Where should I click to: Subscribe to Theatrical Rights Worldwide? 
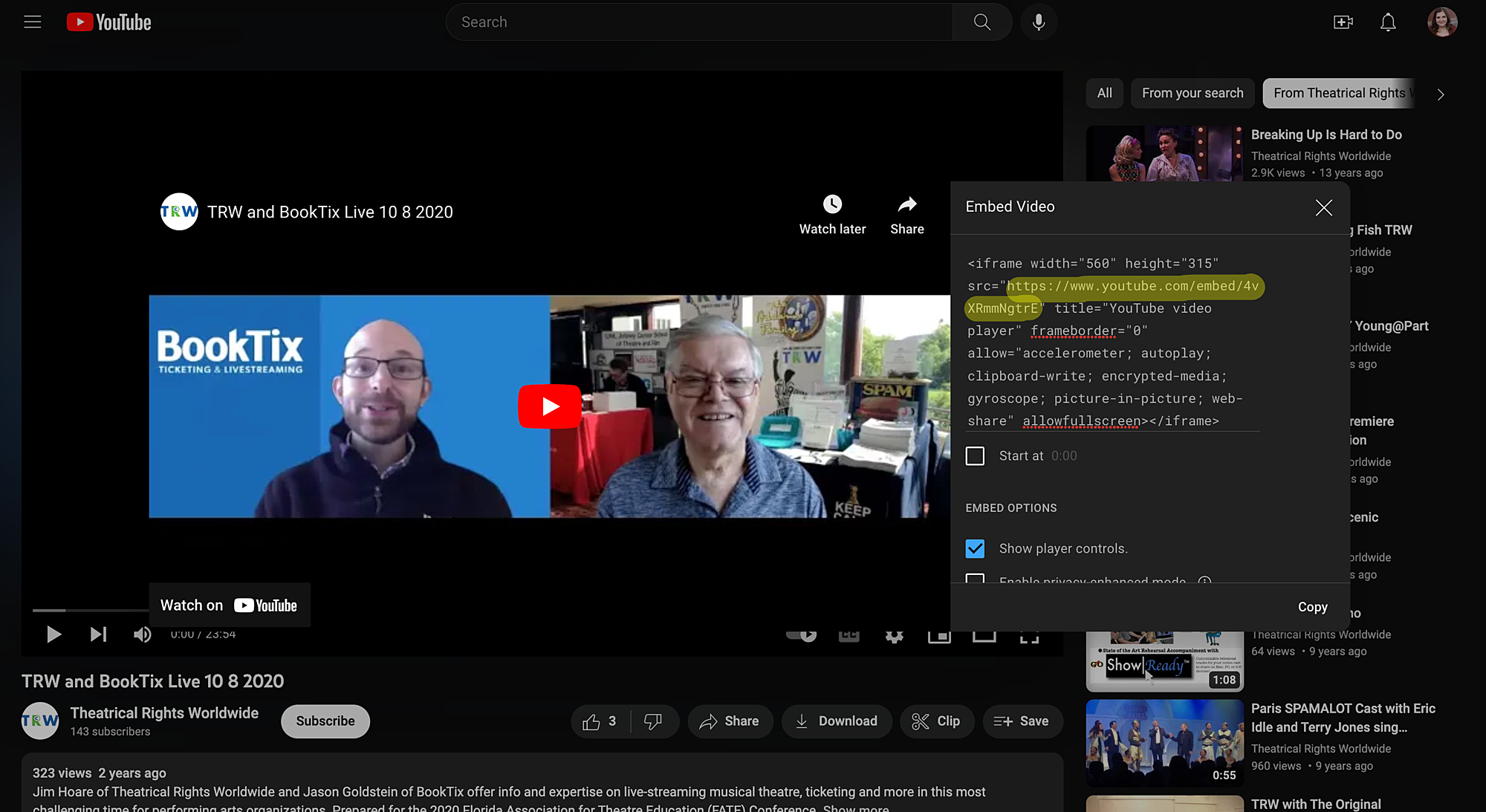(x=325, y=721)
